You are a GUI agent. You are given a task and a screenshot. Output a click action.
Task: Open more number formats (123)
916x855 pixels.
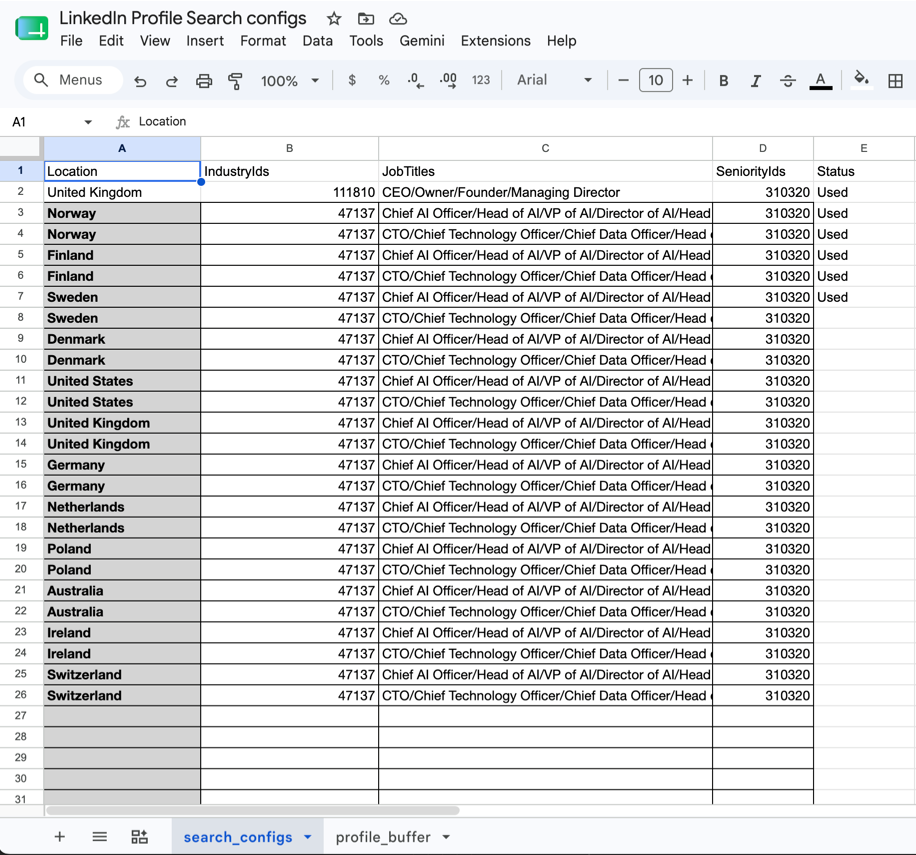coord(481,80)
